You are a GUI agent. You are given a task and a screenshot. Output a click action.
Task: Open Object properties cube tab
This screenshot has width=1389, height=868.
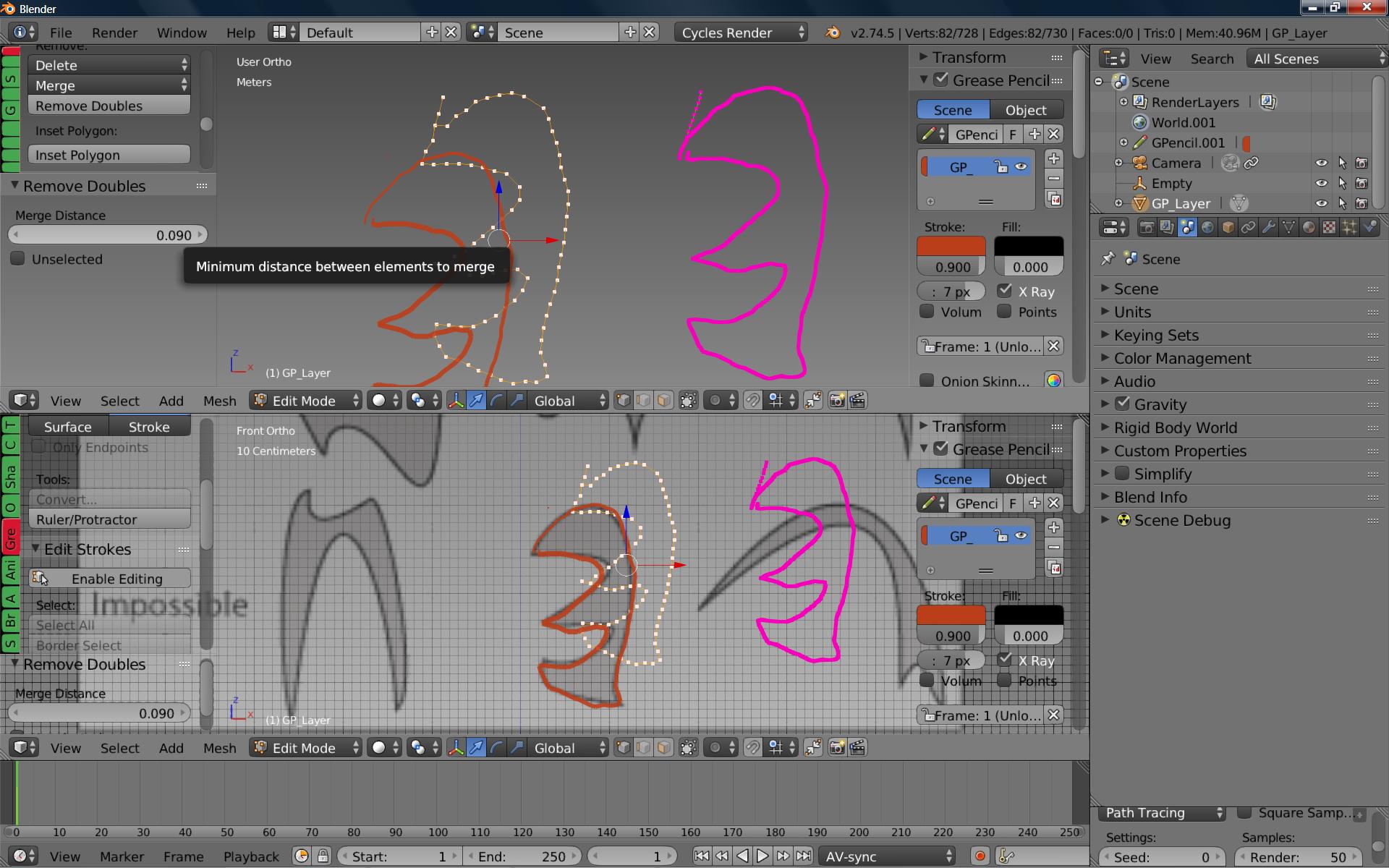point(1228,228)
